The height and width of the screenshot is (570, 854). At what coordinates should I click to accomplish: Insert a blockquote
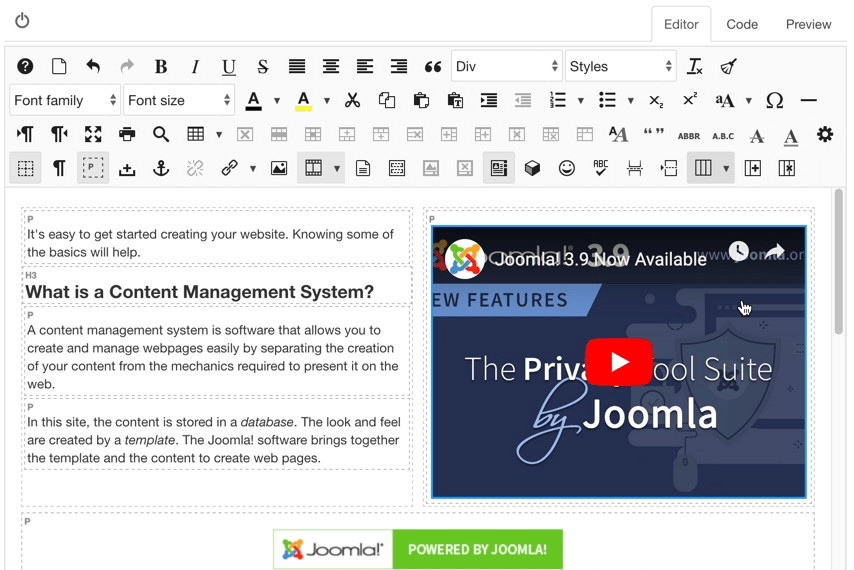coord(433,66)
